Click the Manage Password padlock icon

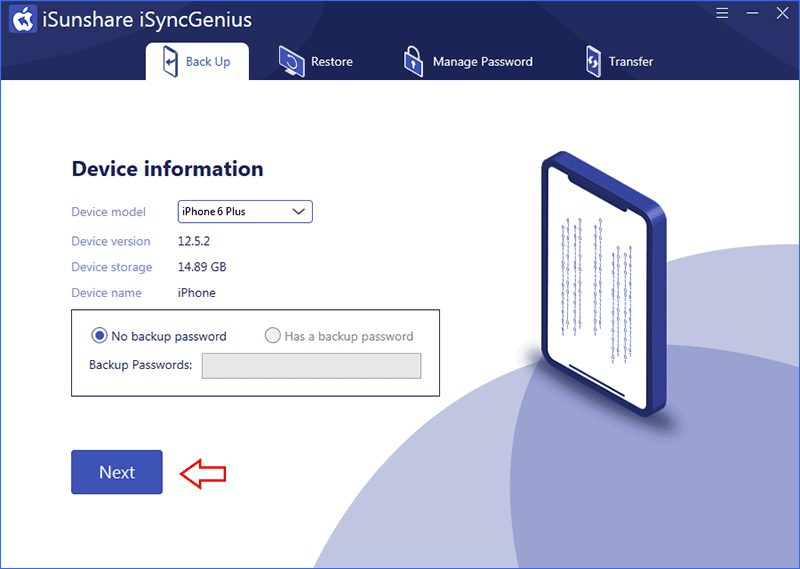tap(413, 62)
